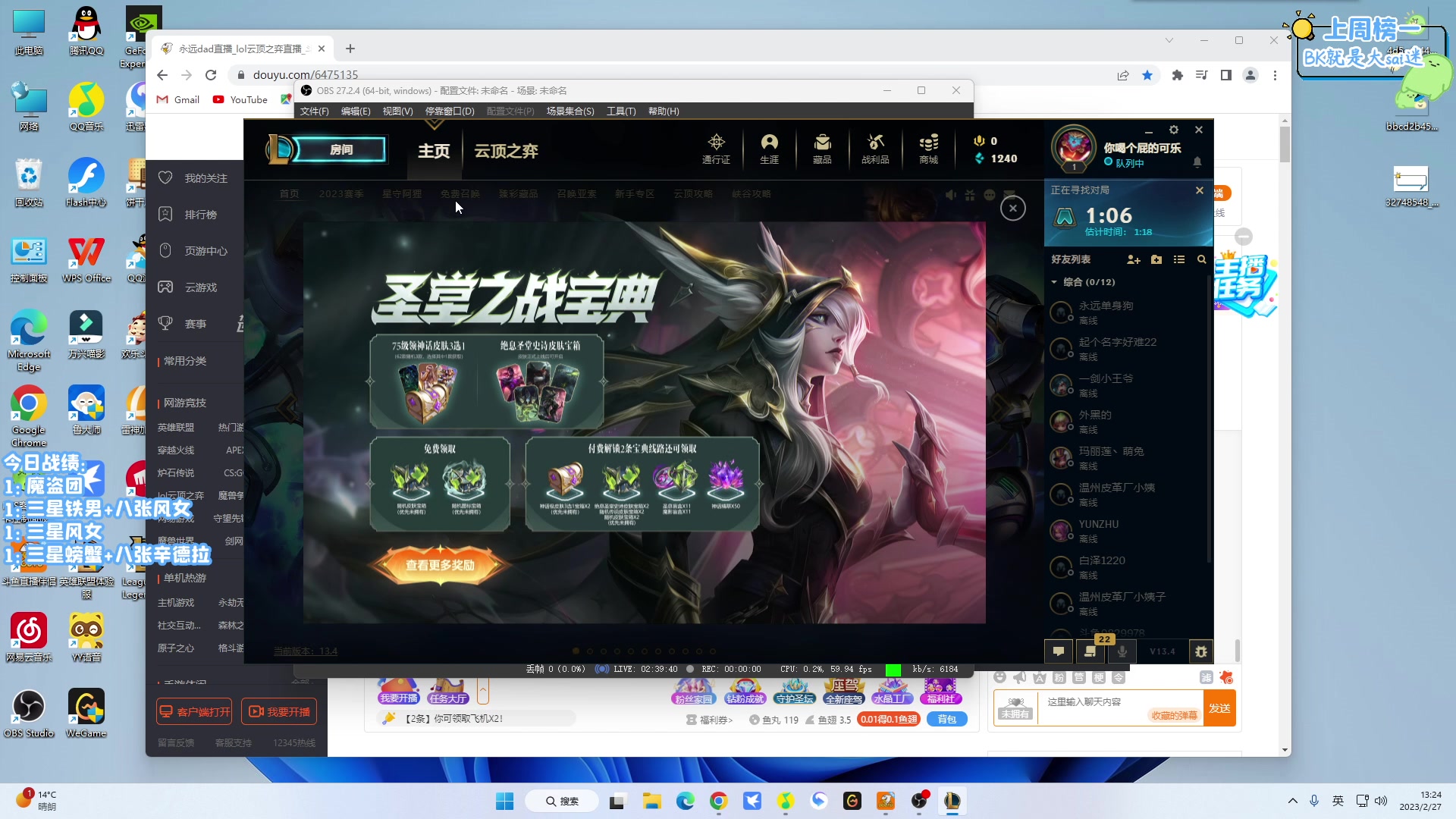Open the 战利品 loot icon
1456x819 pixels.
tap(875, 149)
